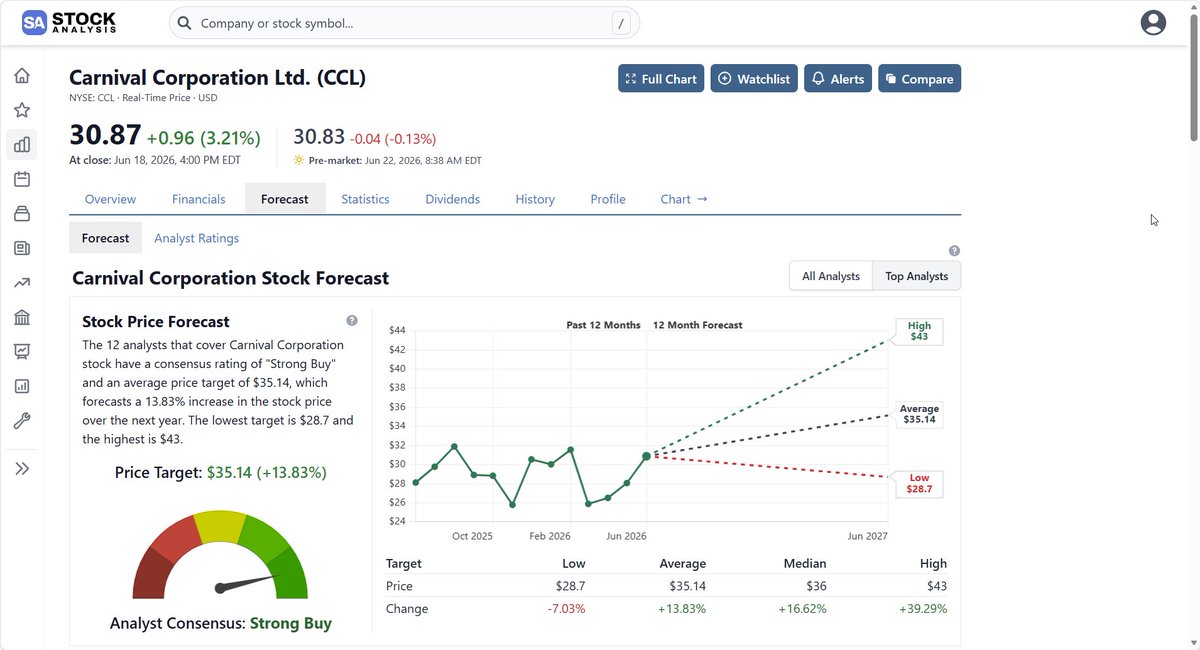Open the Full Chart button
Screen dimensions: 1200x650
click(x=661, y=79)
